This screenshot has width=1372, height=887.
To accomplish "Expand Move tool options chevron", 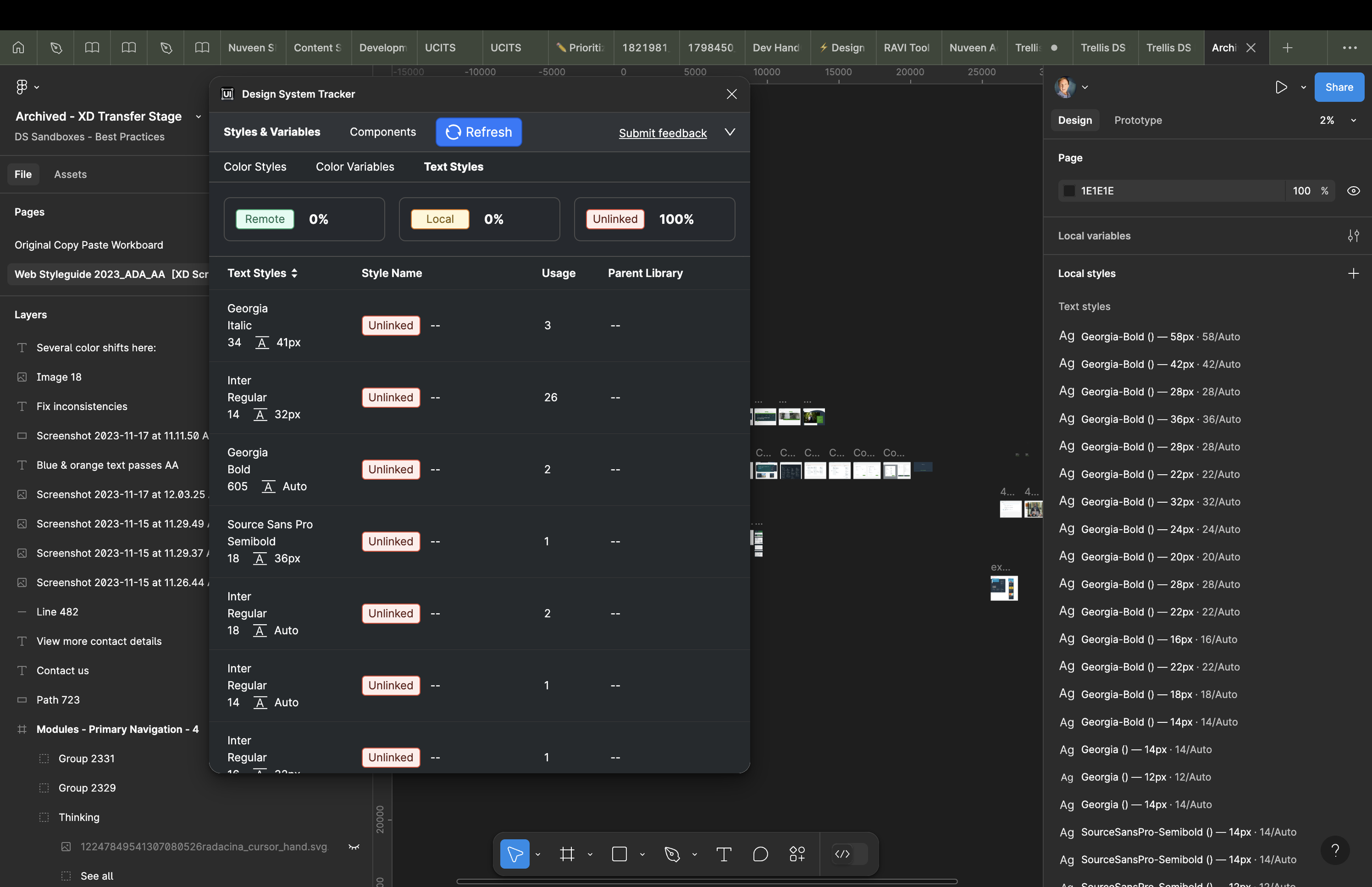I will coord(538,854).
